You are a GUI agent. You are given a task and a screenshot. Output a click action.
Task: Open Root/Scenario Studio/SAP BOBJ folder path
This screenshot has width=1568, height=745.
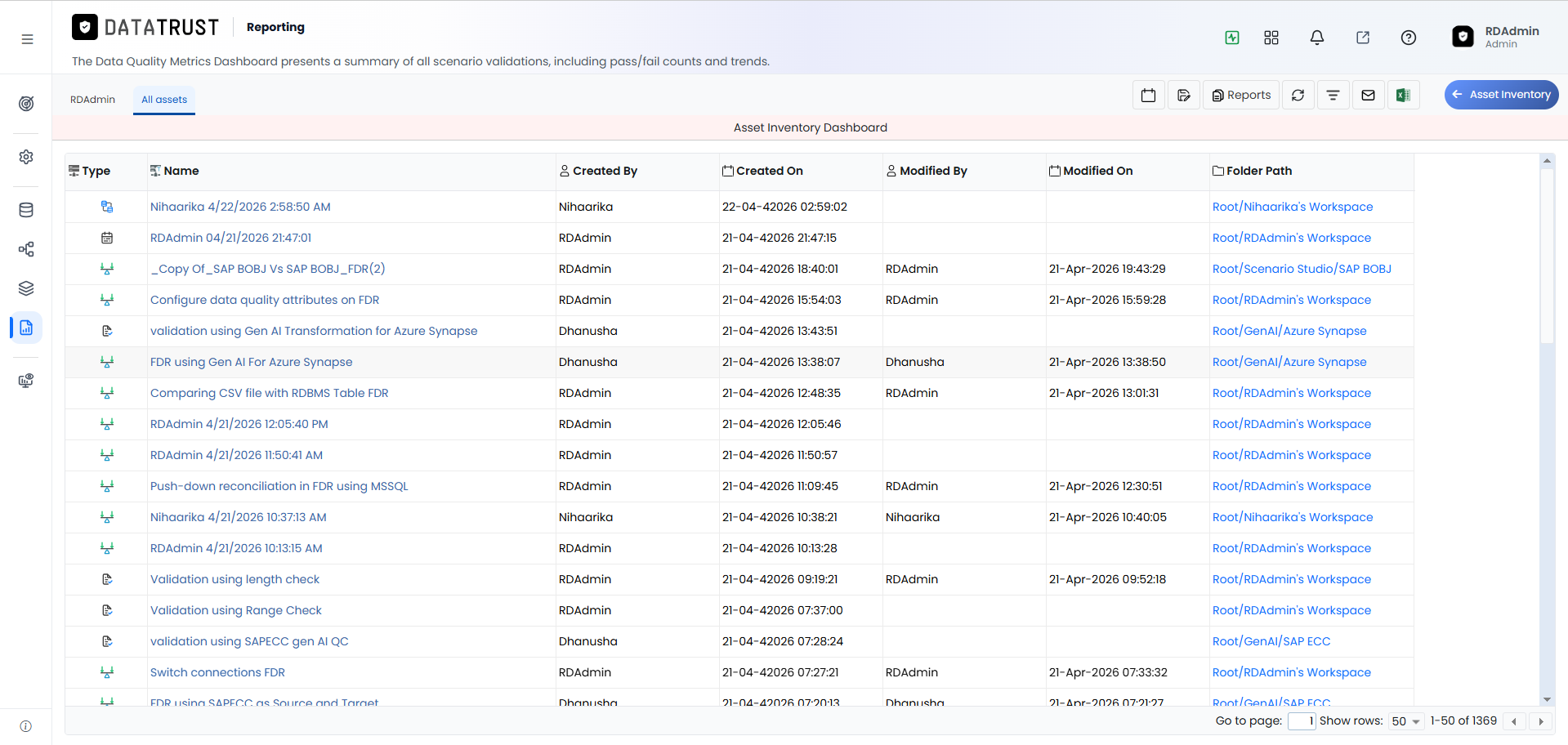(x=1302, y=269)
